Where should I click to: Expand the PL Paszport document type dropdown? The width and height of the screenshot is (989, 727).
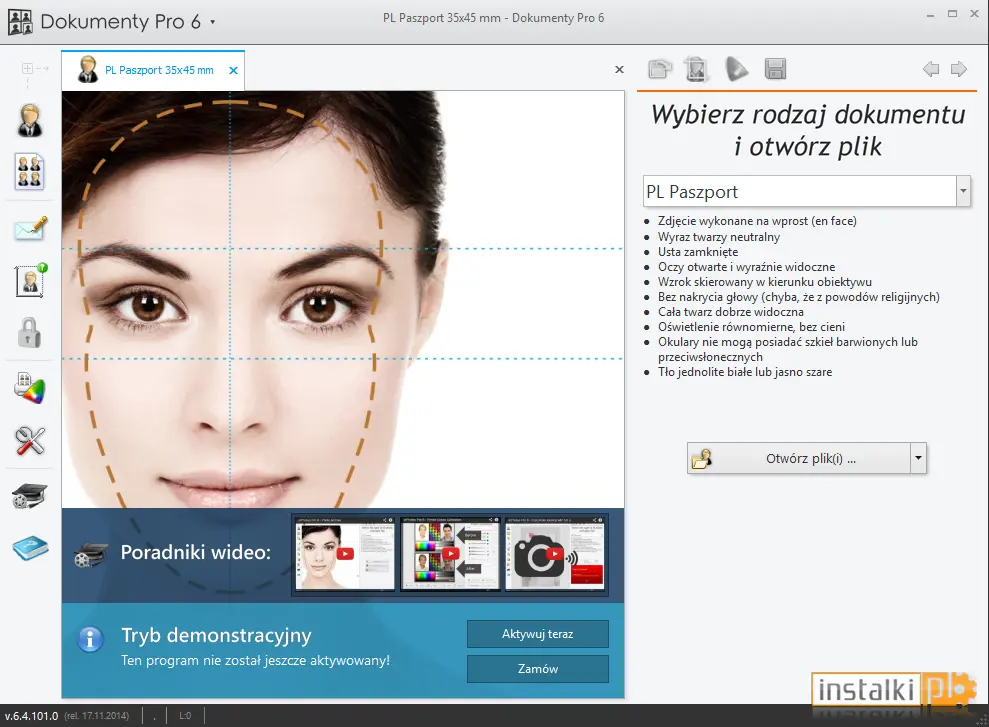[963, 191]
